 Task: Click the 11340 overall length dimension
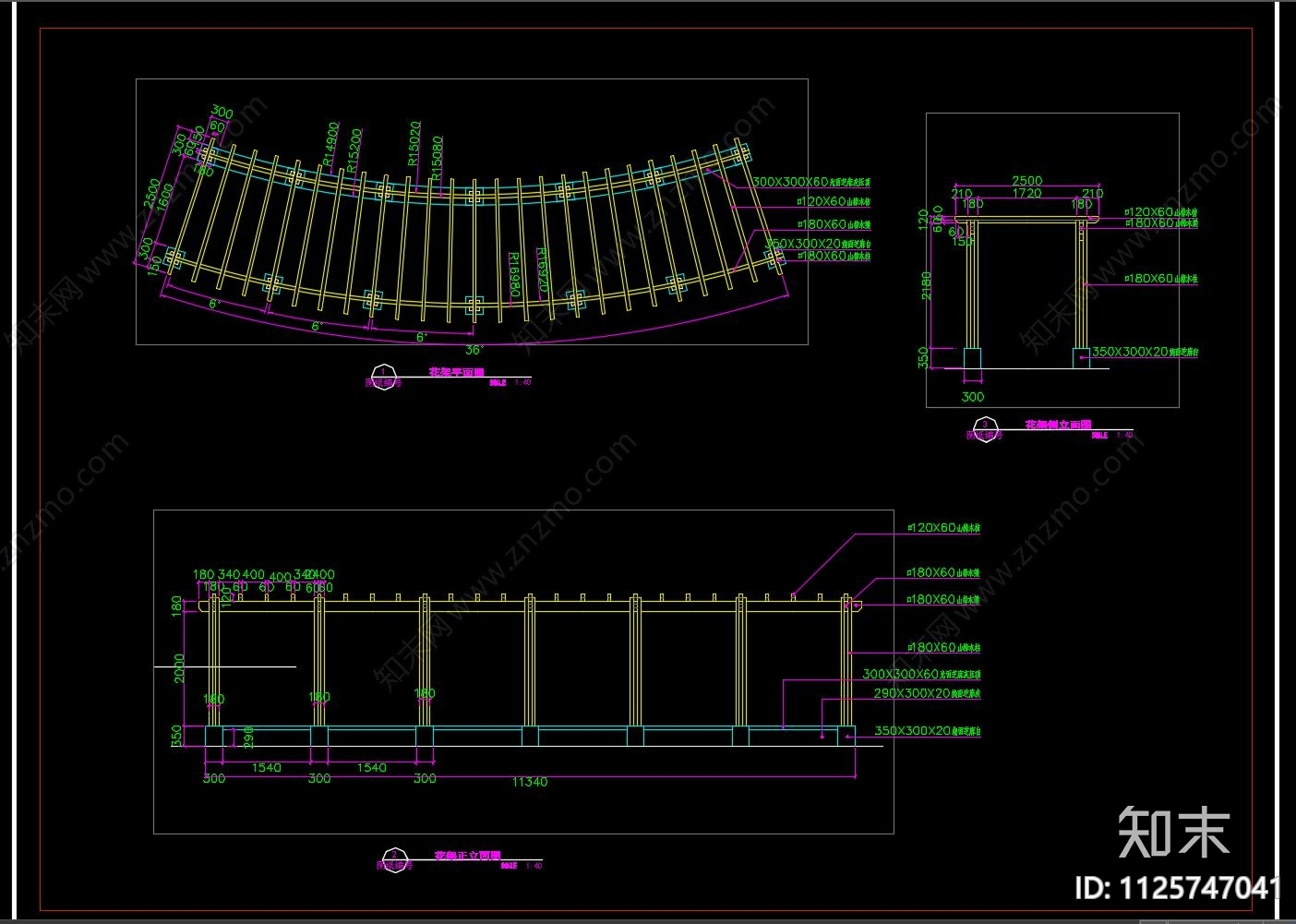coord(530,782)
